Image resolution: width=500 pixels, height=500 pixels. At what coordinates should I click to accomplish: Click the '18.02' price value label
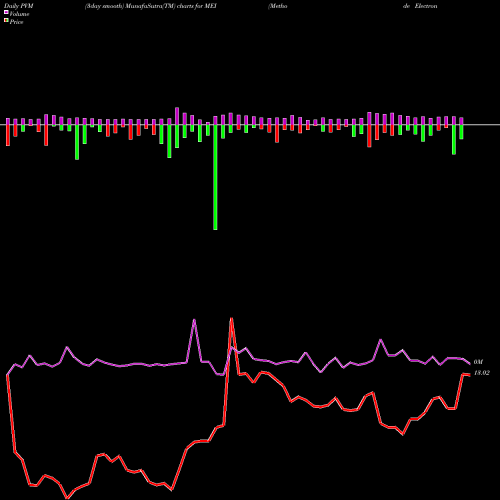[x=482, y=373]
